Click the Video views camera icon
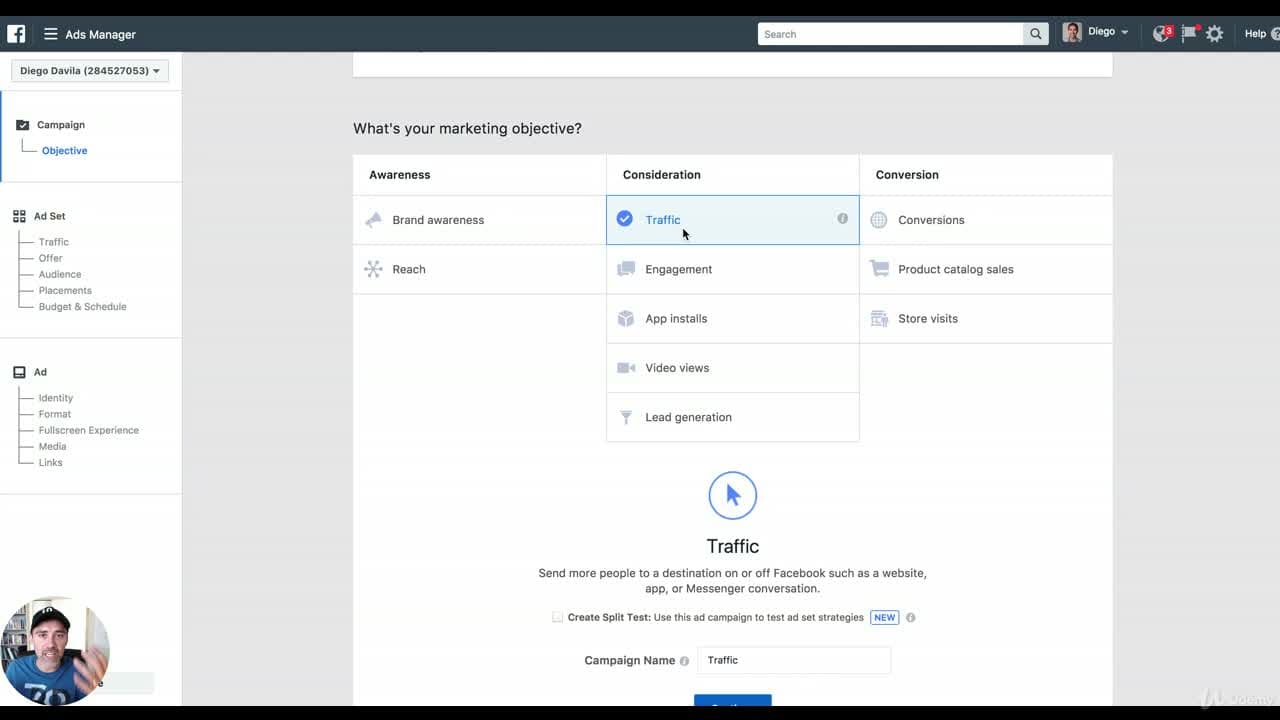Screen dimensions: 1280x720 point(626,368)
